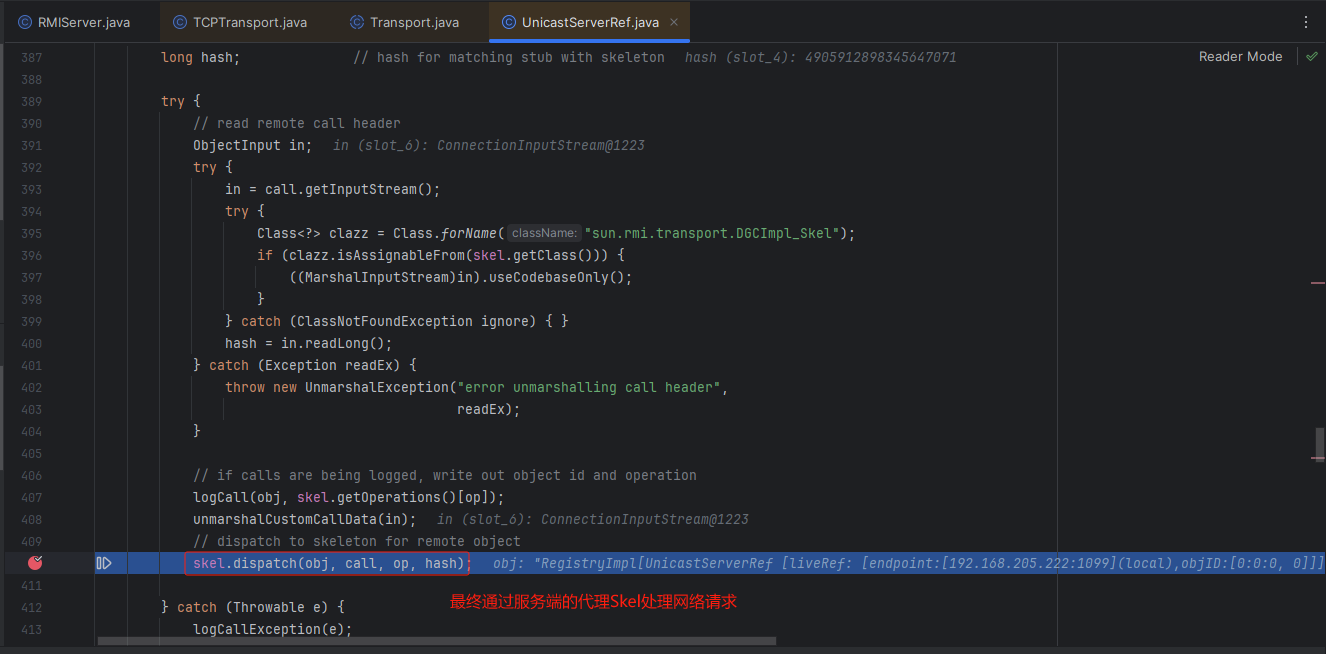Click the class icon on RMIServer.java tab
The image size is (1326, 654).
(x=25, y=22)
